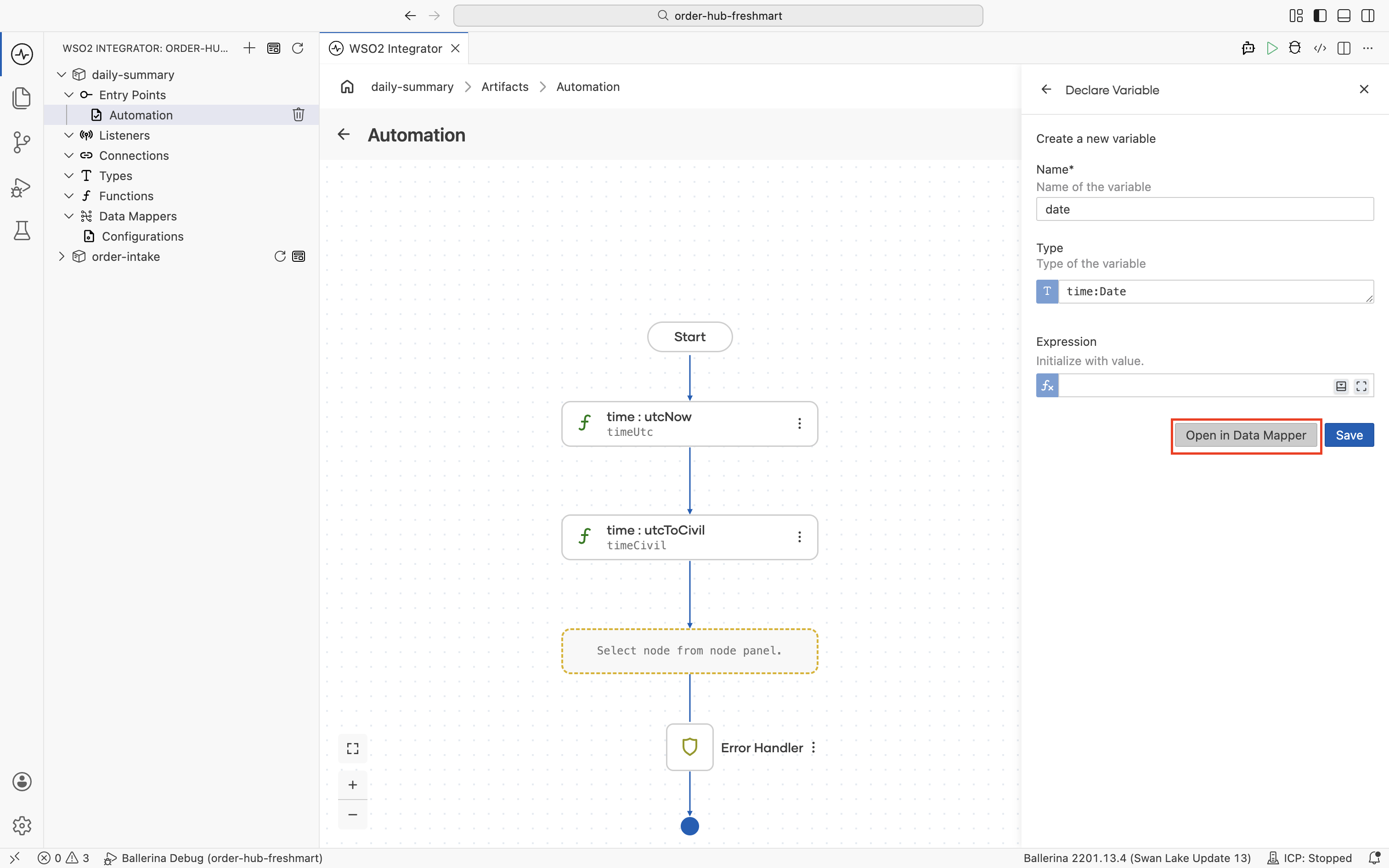Edit the variable Name field

[1205, 209]
